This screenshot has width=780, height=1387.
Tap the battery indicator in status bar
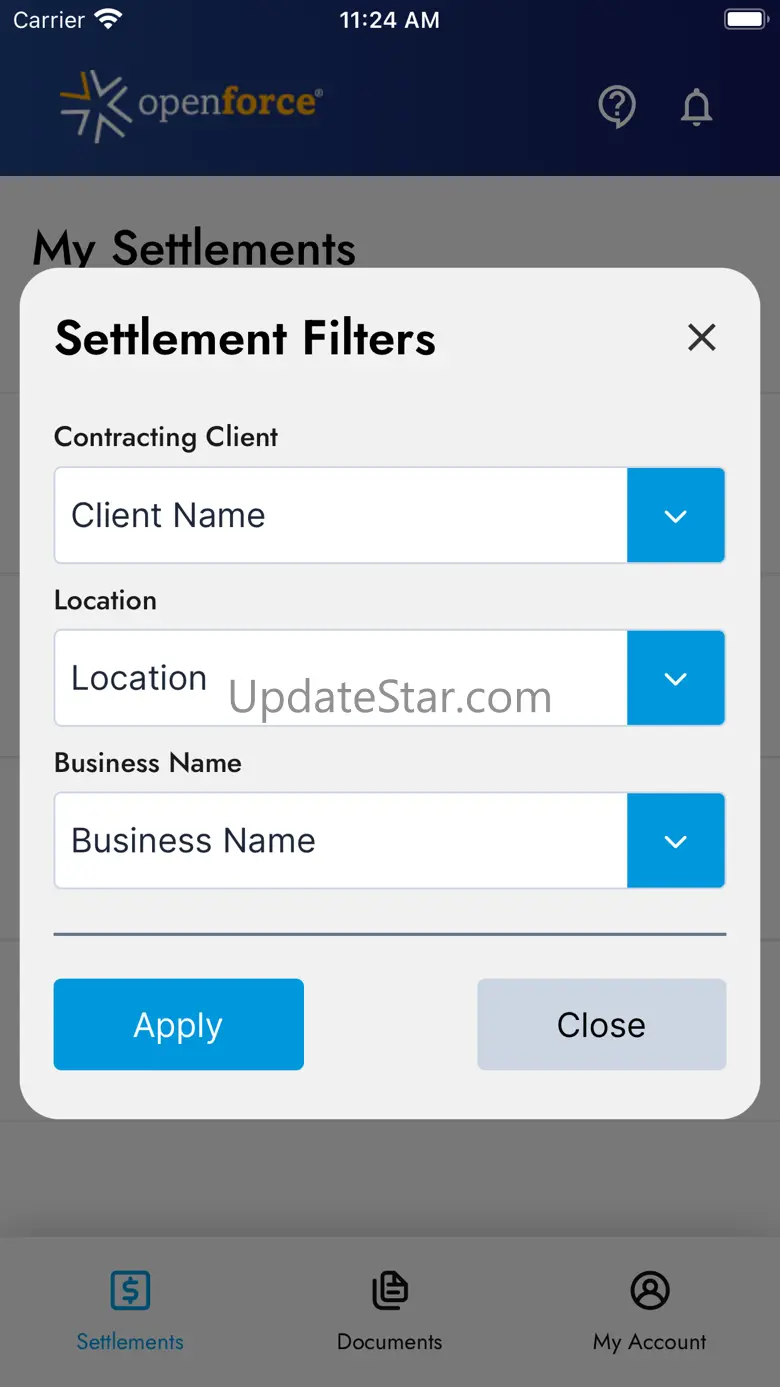744,19
